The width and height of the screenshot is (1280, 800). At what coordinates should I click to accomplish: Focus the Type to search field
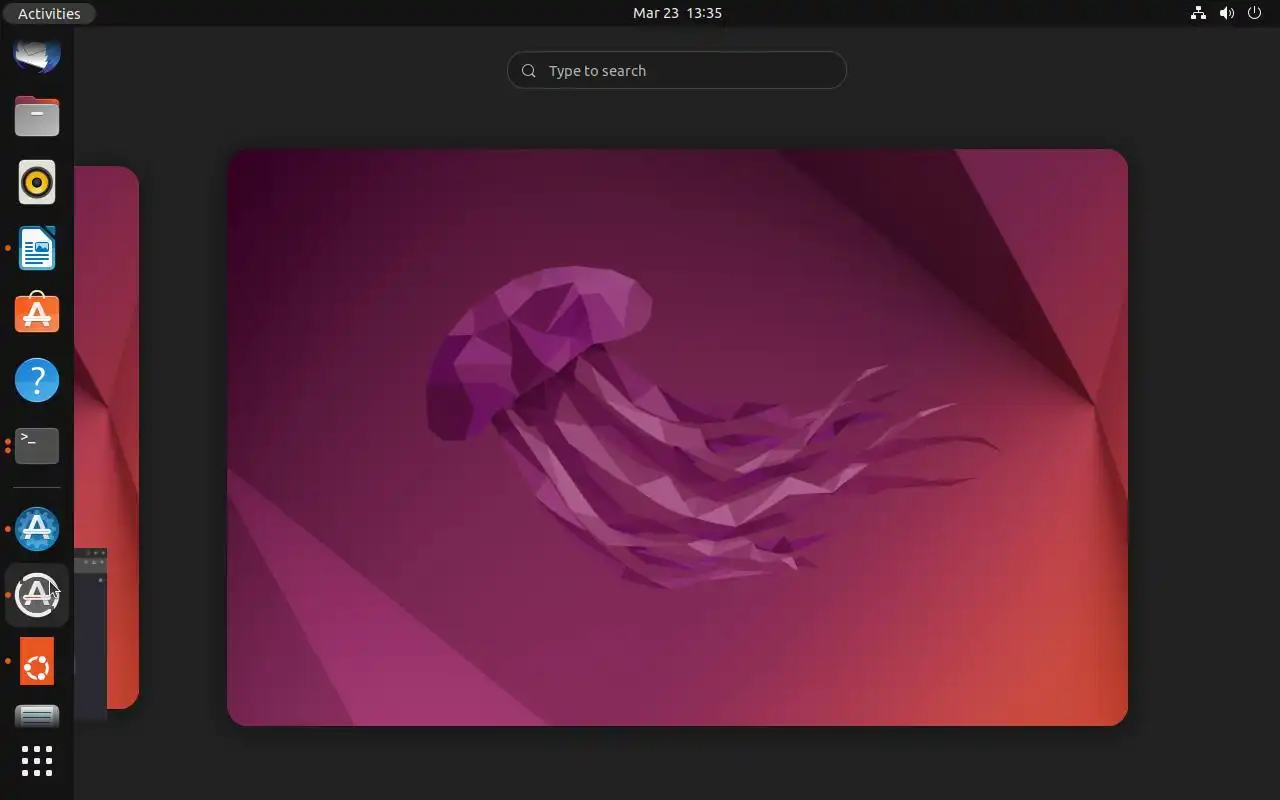click(x=677, y=70)
